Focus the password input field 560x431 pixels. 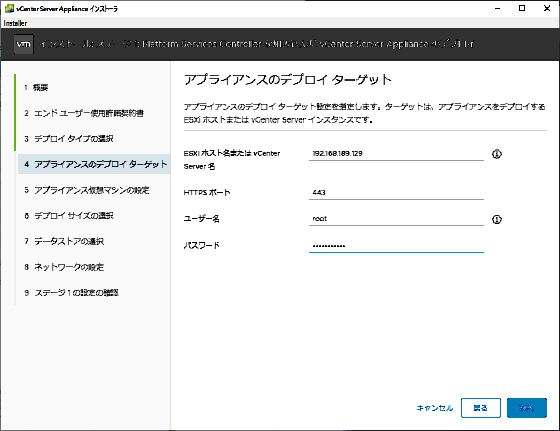[396, 246]
